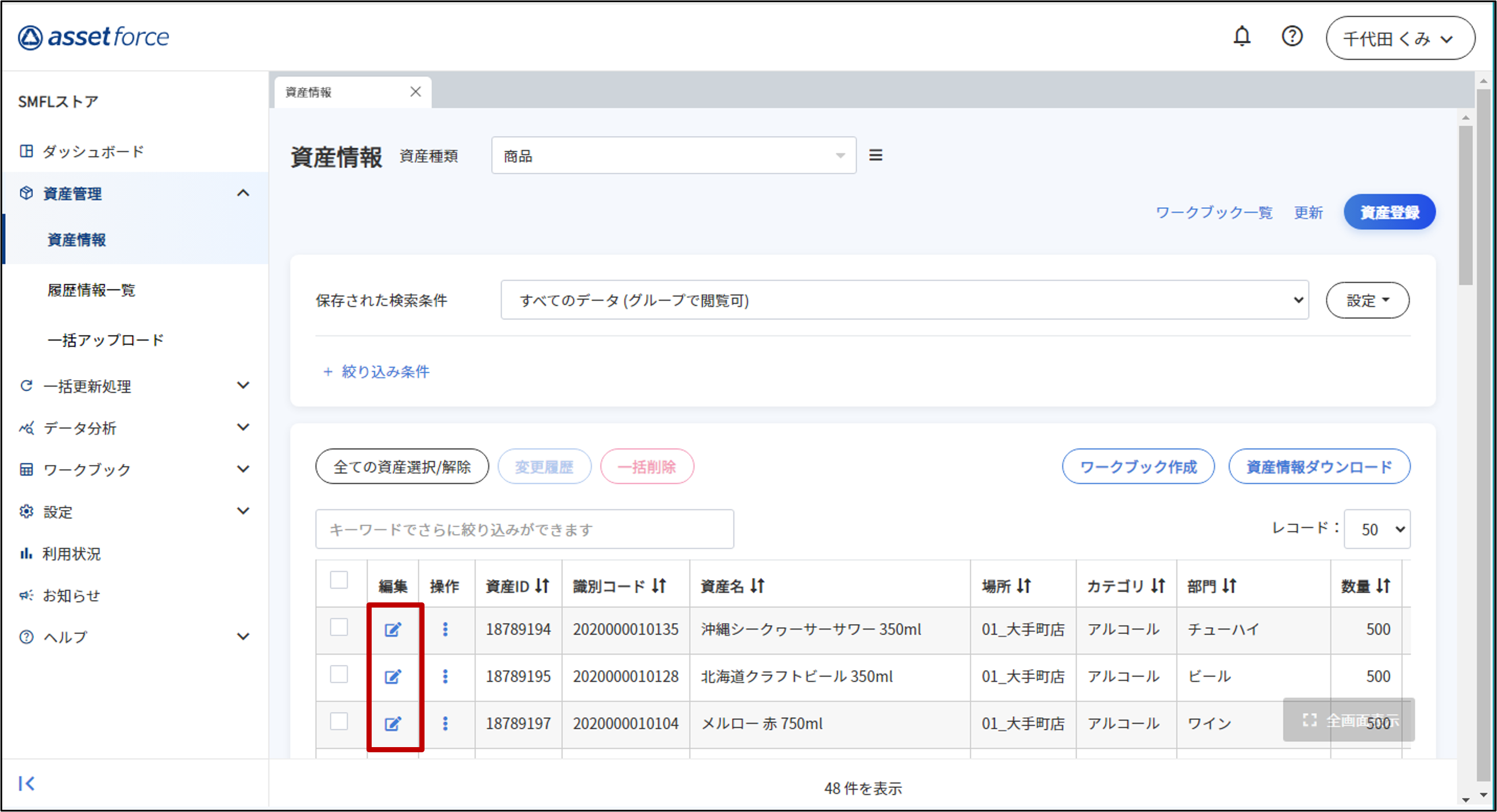This screenshot has width=1497, height=812.
Task: Open the 資産管理 cube icon
Action: pos(27,194)
